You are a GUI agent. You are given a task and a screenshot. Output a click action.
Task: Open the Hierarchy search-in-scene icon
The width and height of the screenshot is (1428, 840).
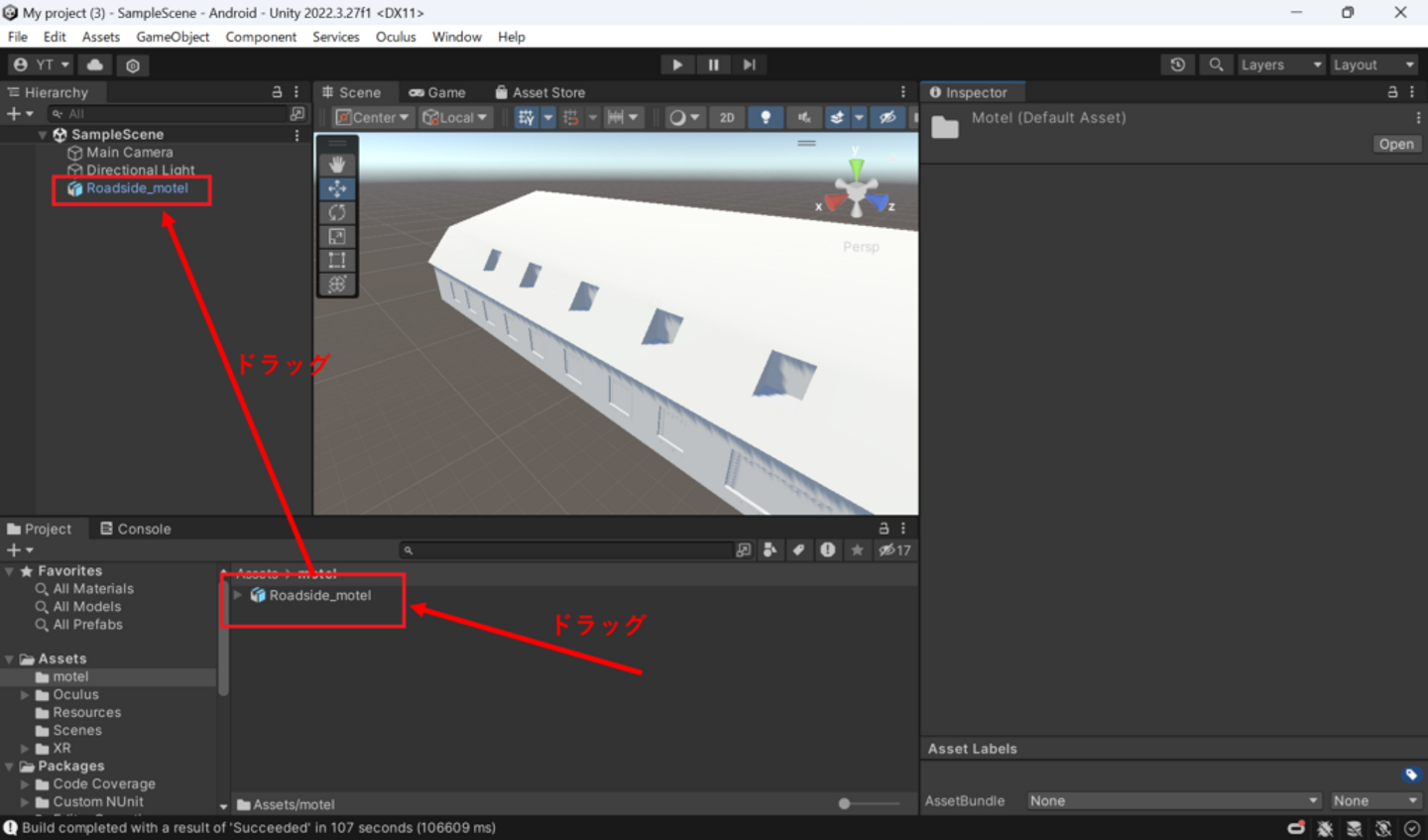(297, 114)
